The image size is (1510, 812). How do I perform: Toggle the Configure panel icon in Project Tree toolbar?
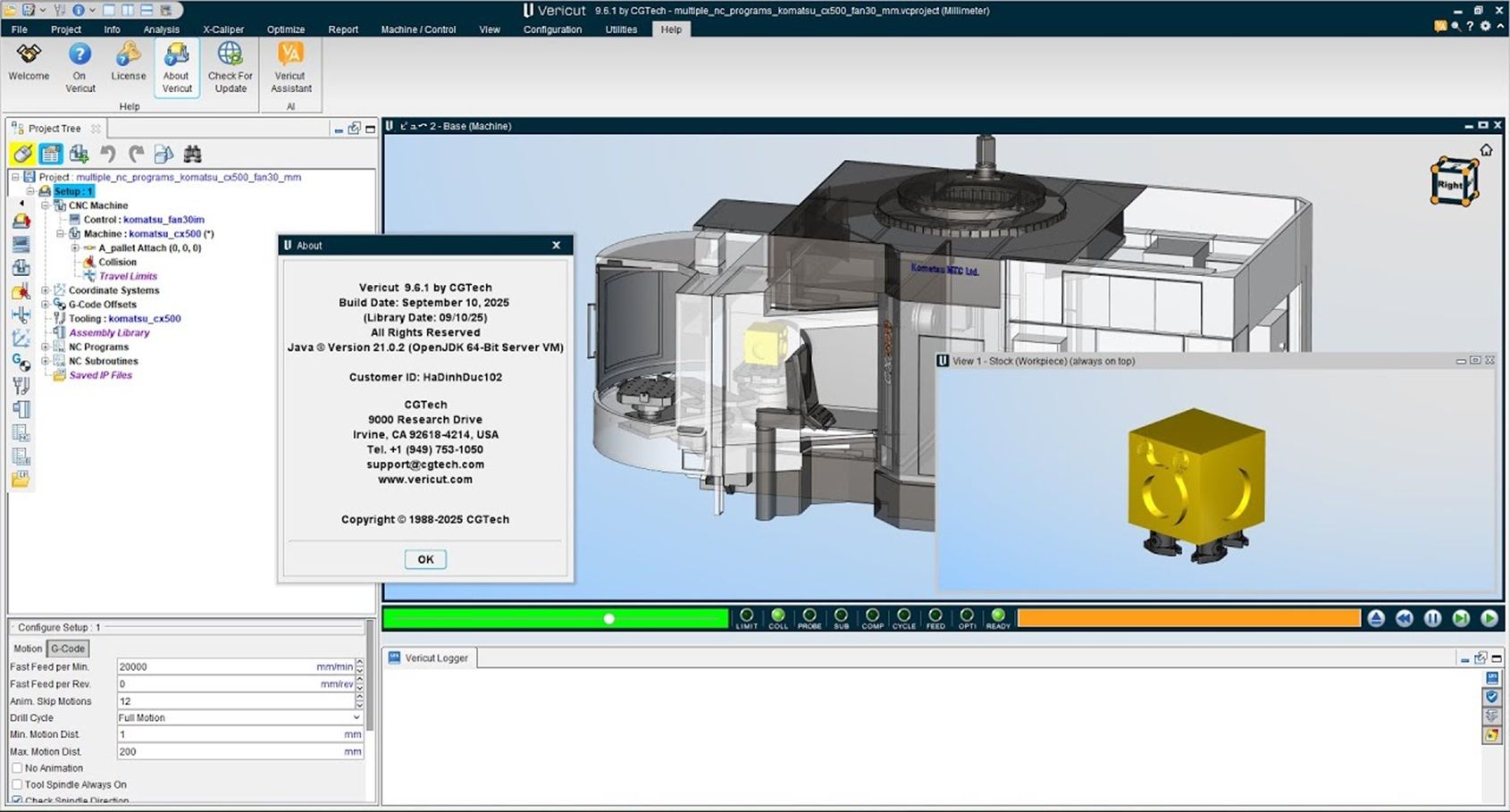pos(51,154)
